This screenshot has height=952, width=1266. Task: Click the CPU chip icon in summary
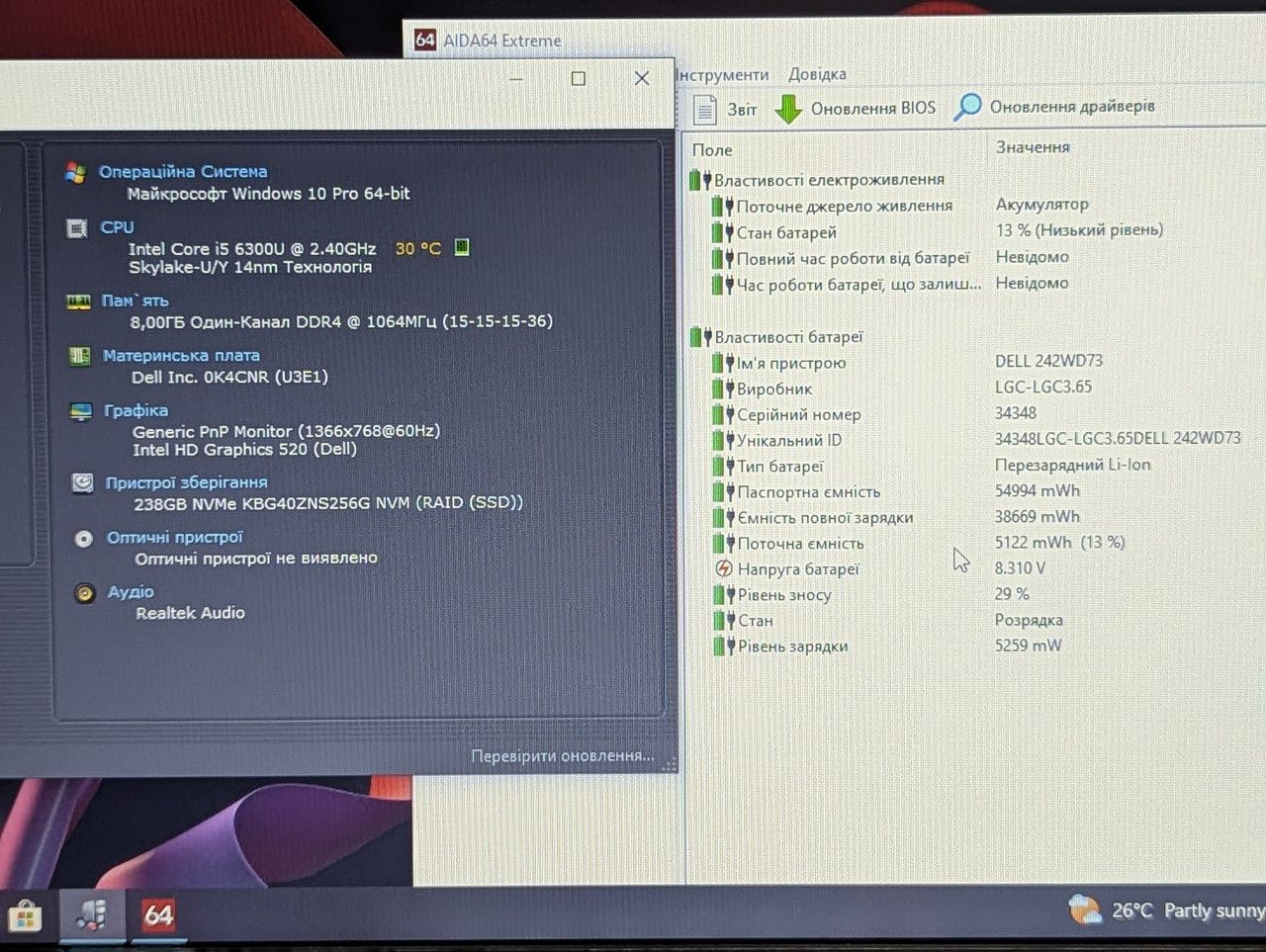point(76,228)
